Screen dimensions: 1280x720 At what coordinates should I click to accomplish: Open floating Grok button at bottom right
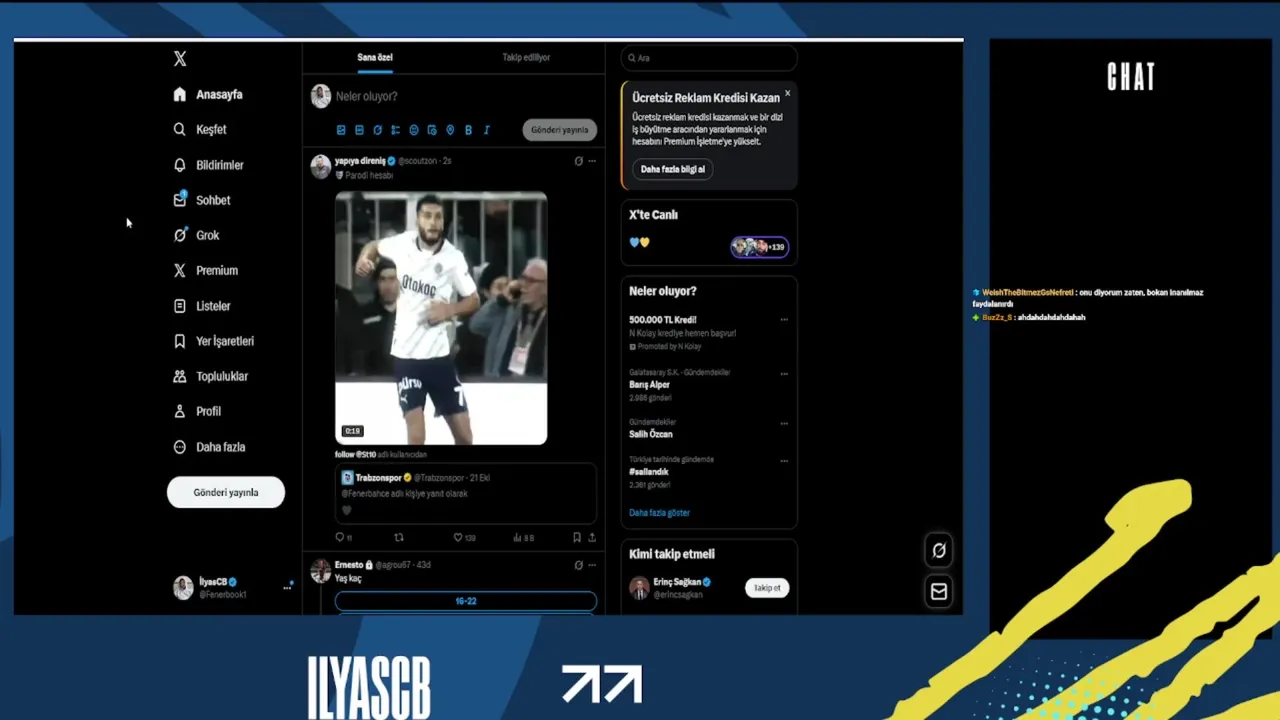tap(939, 550)
